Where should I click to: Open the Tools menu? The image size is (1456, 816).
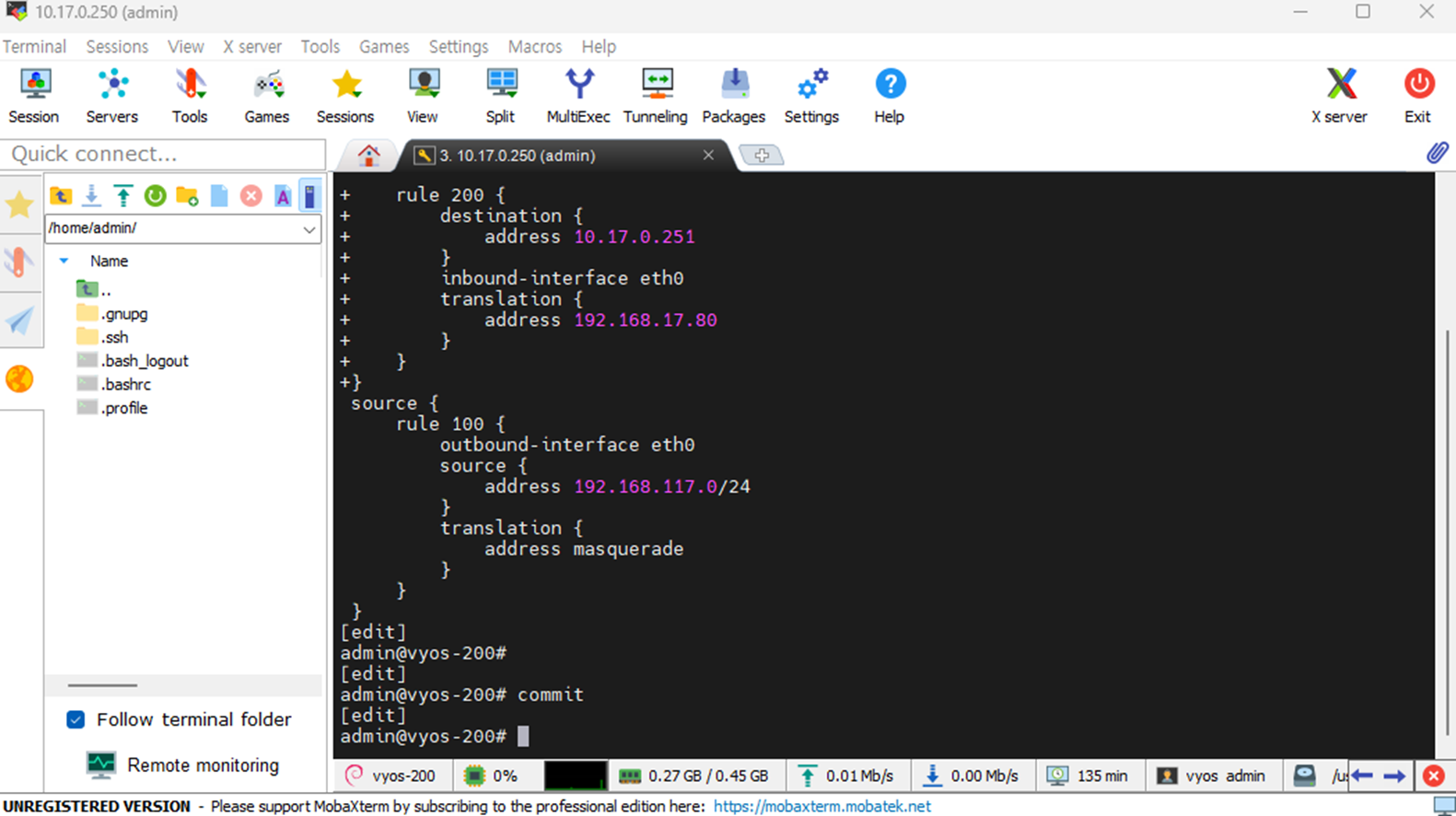point(320,46)
